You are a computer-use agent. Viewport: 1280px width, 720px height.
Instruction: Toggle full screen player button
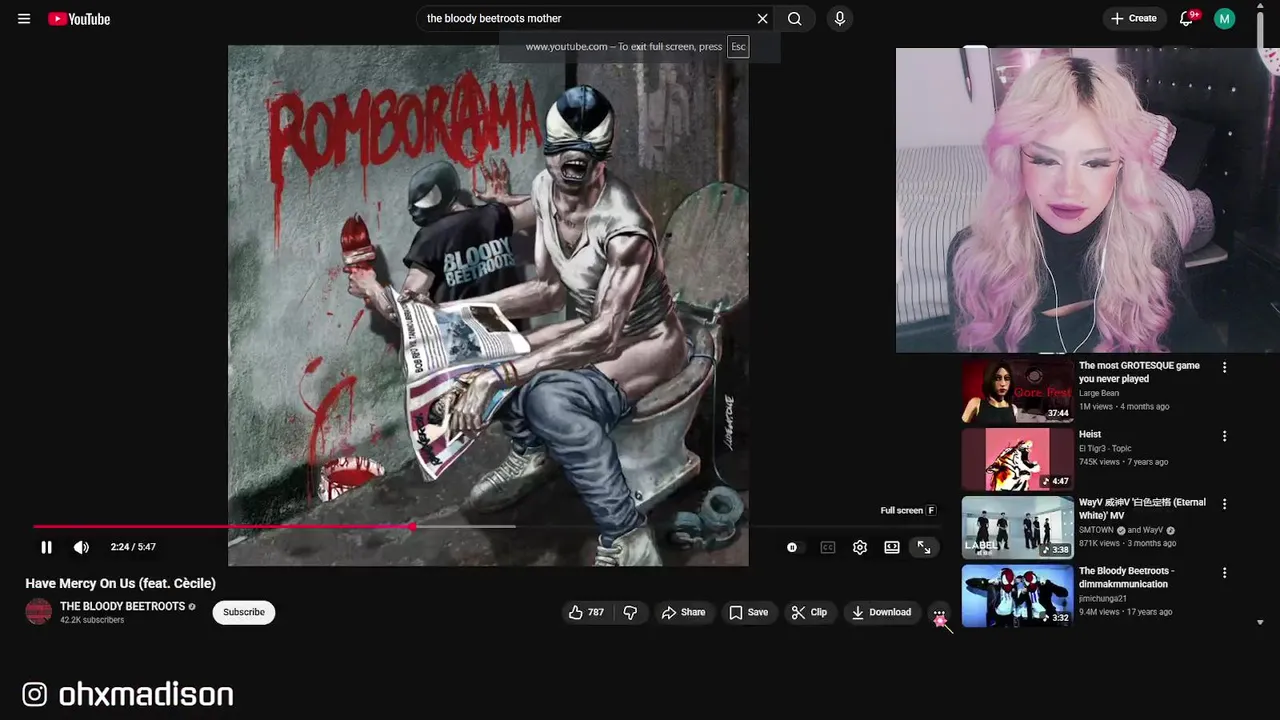[924, 547]
